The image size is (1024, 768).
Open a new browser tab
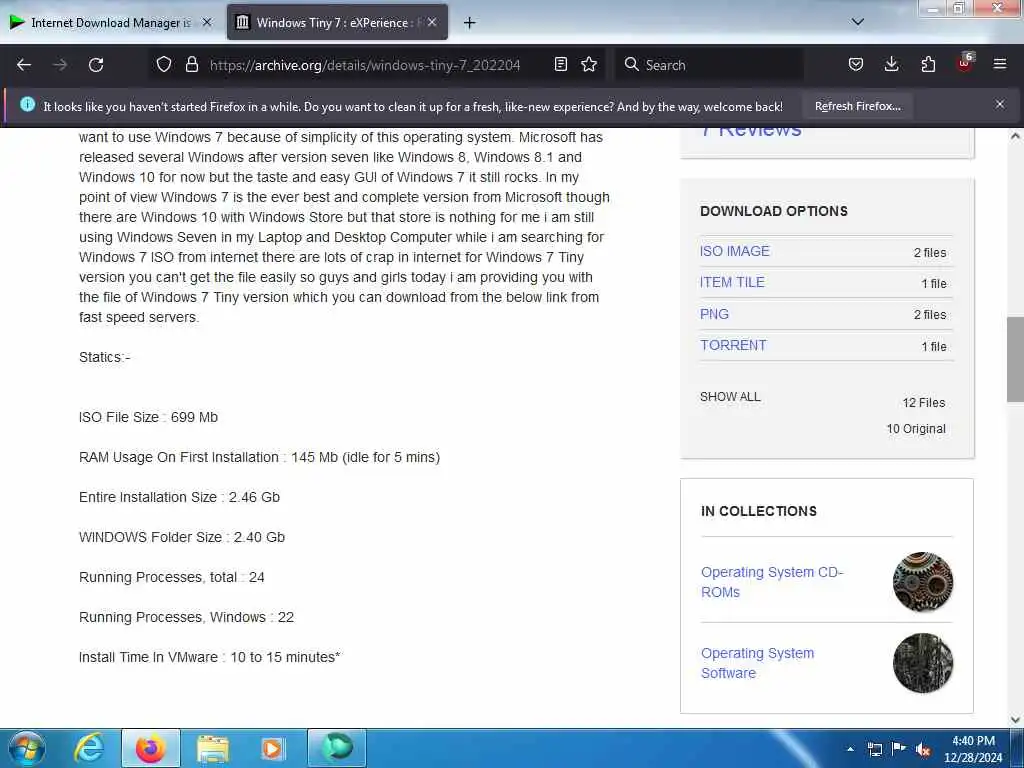pos(469,23)
